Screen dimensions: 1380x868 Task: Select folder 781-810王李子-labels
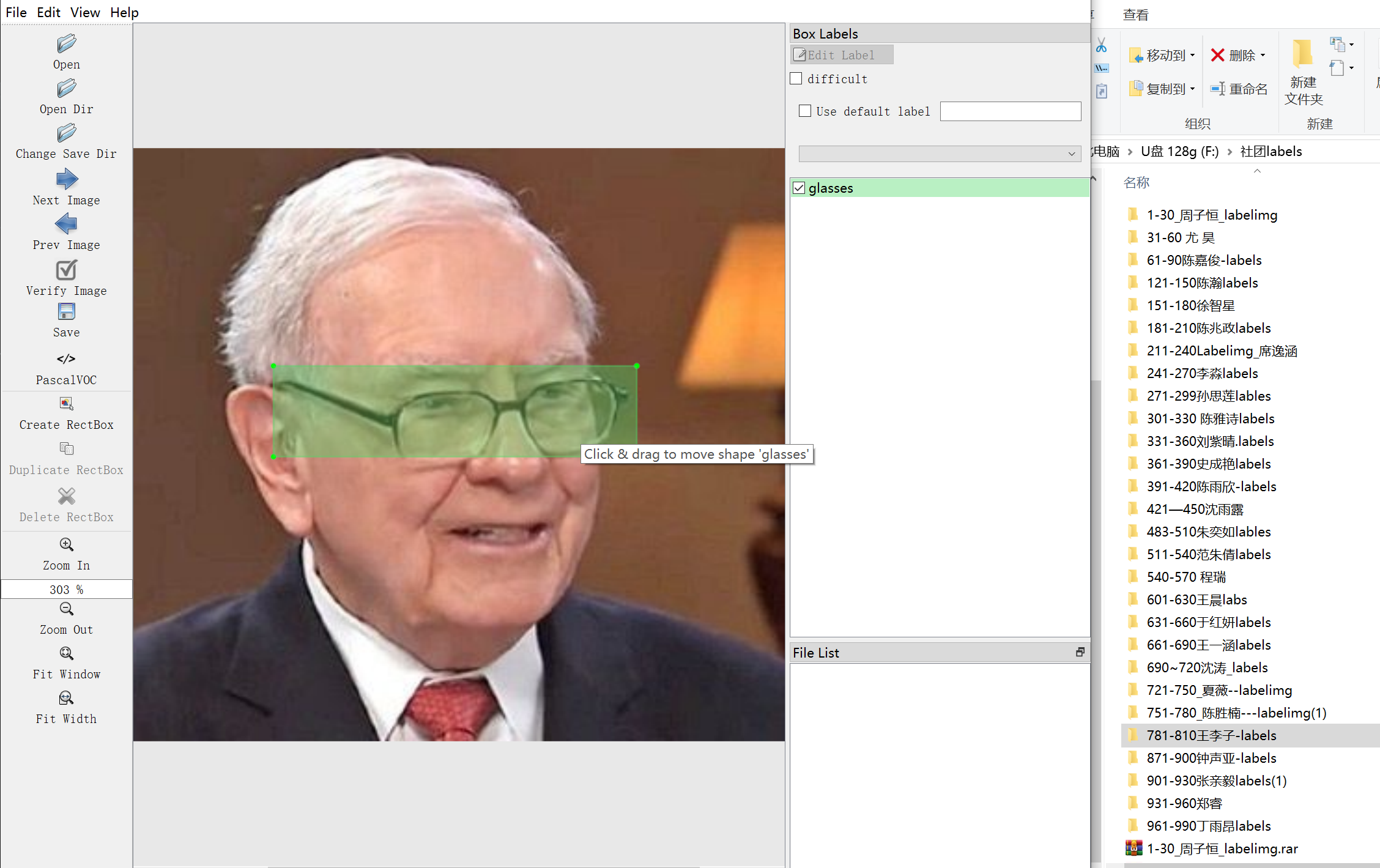point(1211,735)
